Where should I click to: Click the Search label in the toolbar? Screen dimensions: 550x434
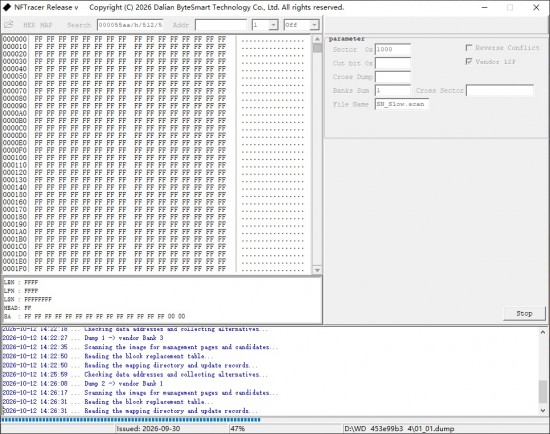click(x=79, y=25)
